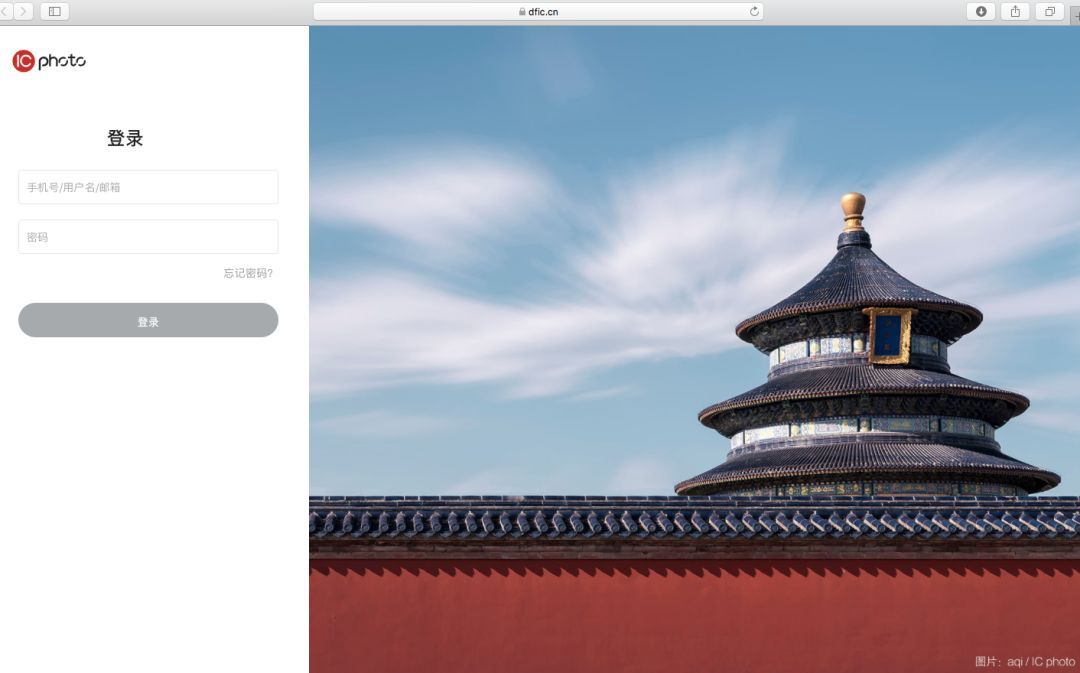Image resolution: width=1080 pixels, height=673 pixels.
Task: Show the Safari sidebar
Action: click(x=54, y=11)
